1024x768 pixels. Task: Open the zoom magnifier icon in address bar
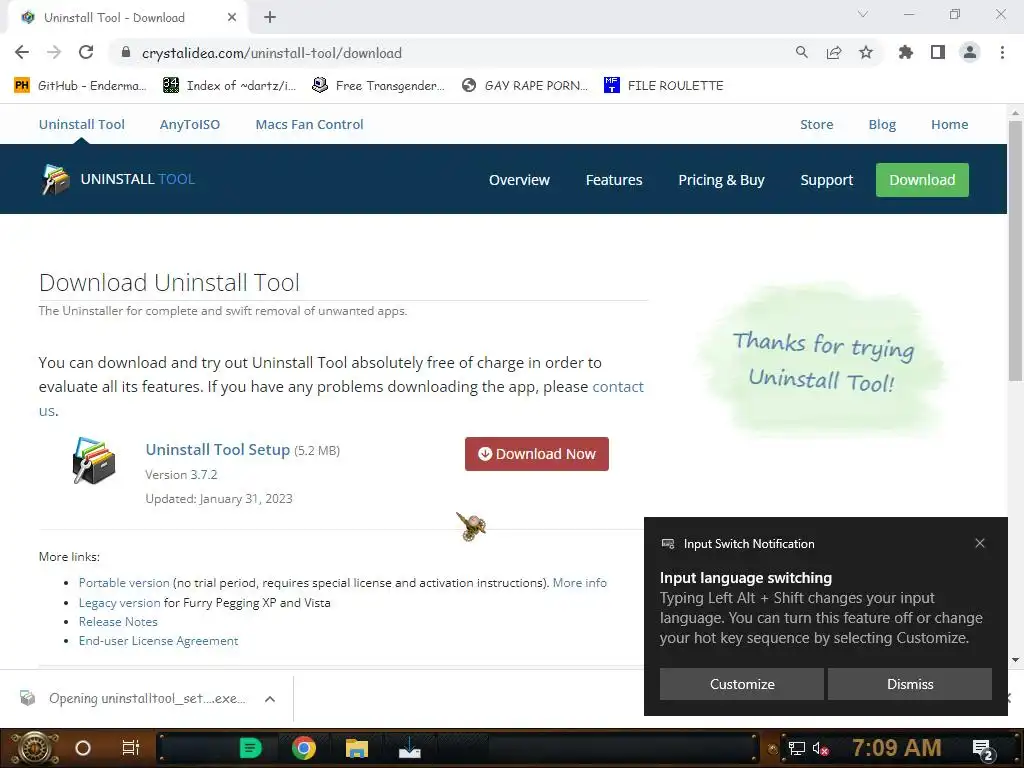pos(802,53)
